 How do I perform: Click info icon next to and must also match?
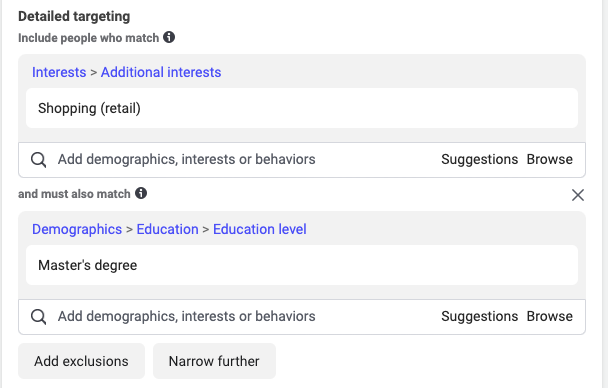pyautogui.click(x=141, y=193)
